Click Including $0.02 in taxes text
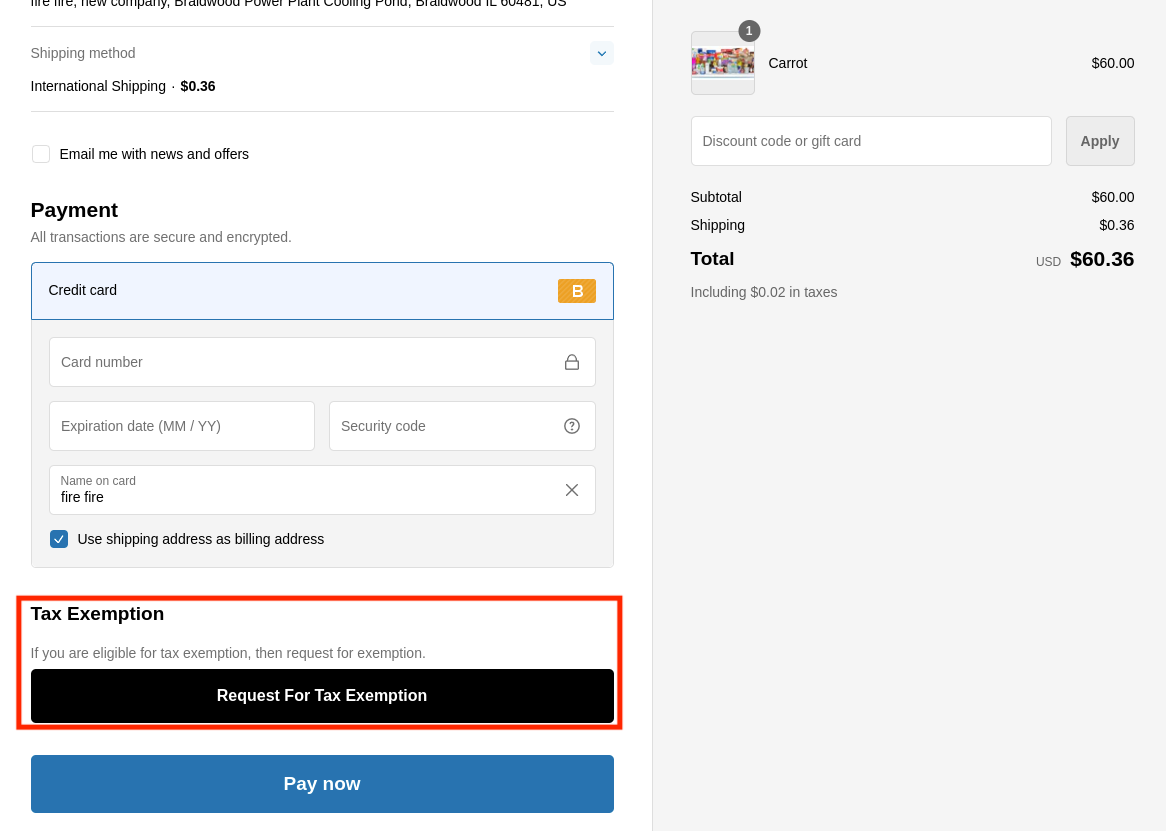This screenshot has height=831, width=1166. [x=764, y=292]
